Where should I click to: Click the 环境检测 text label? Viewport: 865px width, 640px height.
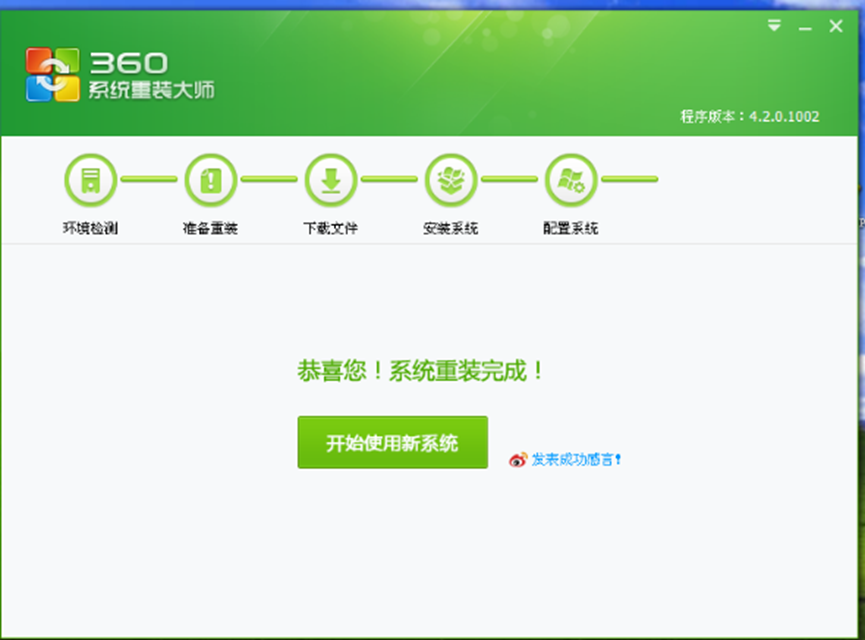pyautogui.click(x=90, y=228)
